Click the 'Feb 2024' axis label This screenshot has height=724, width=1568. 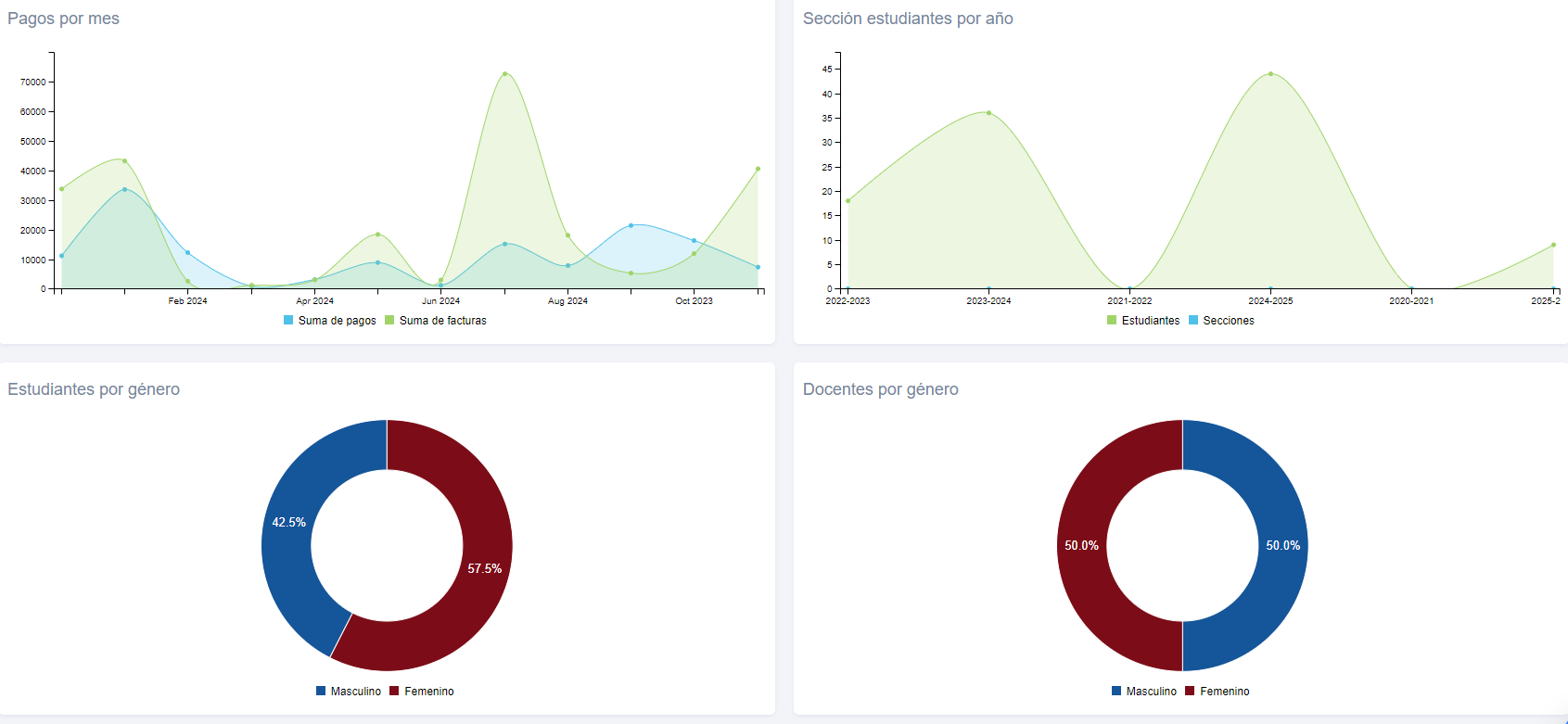pyautogui.click(x=188, y=301)
